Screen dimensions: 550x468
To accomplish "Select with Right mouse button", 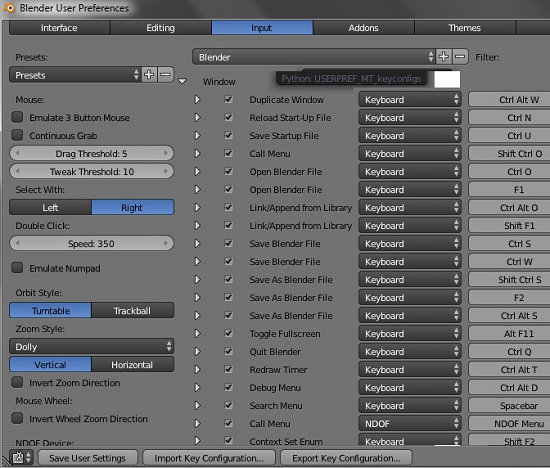I will [x=133, y=207].
